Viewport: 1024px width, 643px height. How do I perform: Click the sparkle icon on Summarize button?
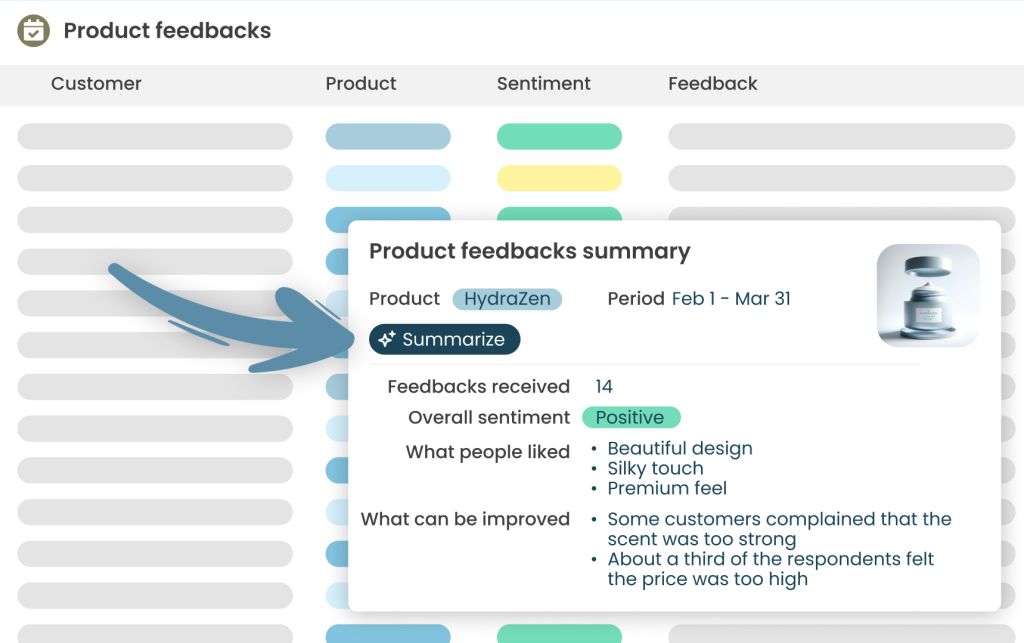point(387,340)
